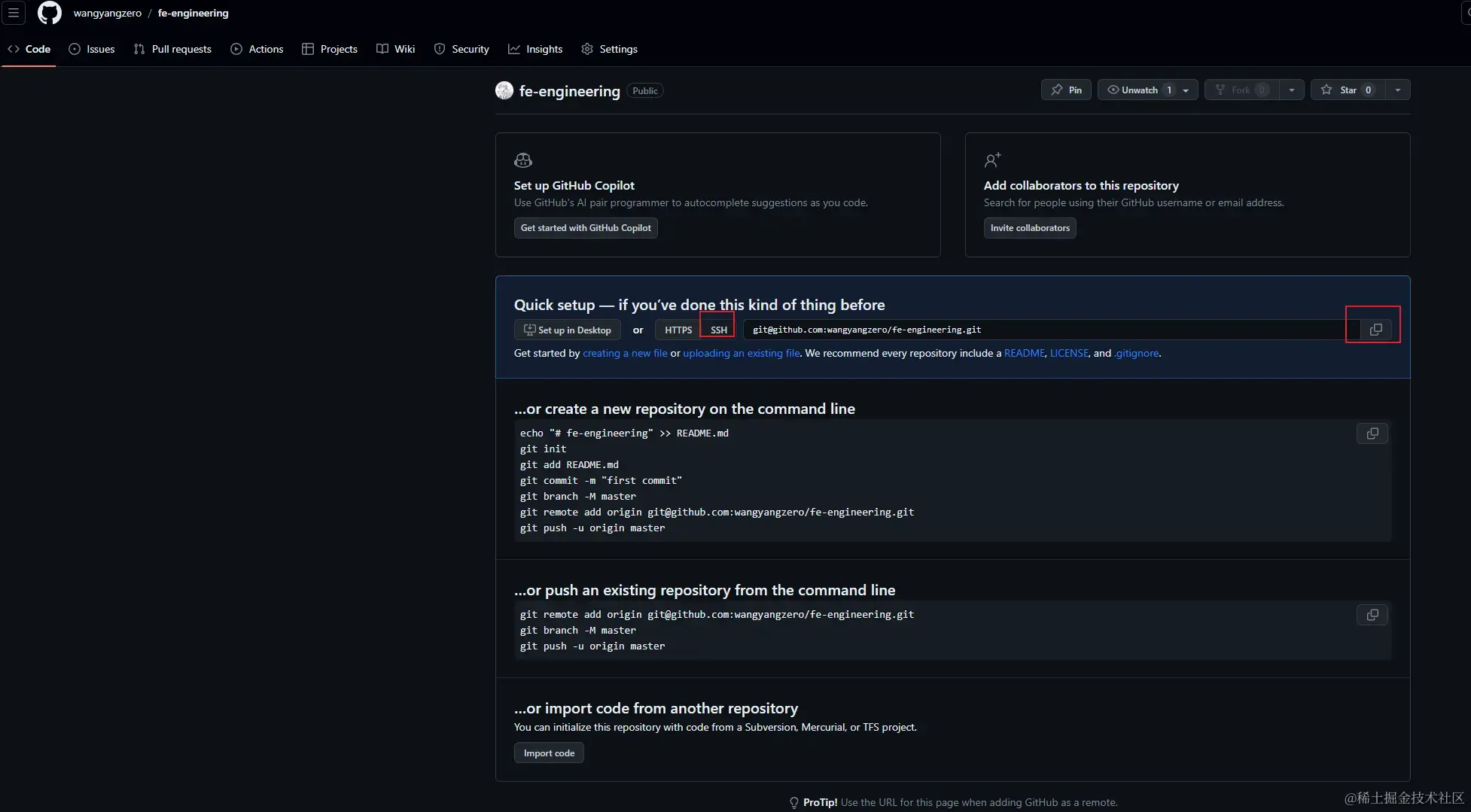Click the Import code button
The width and height of the screenshot is (1471, 812).
(x=549, y=753)
